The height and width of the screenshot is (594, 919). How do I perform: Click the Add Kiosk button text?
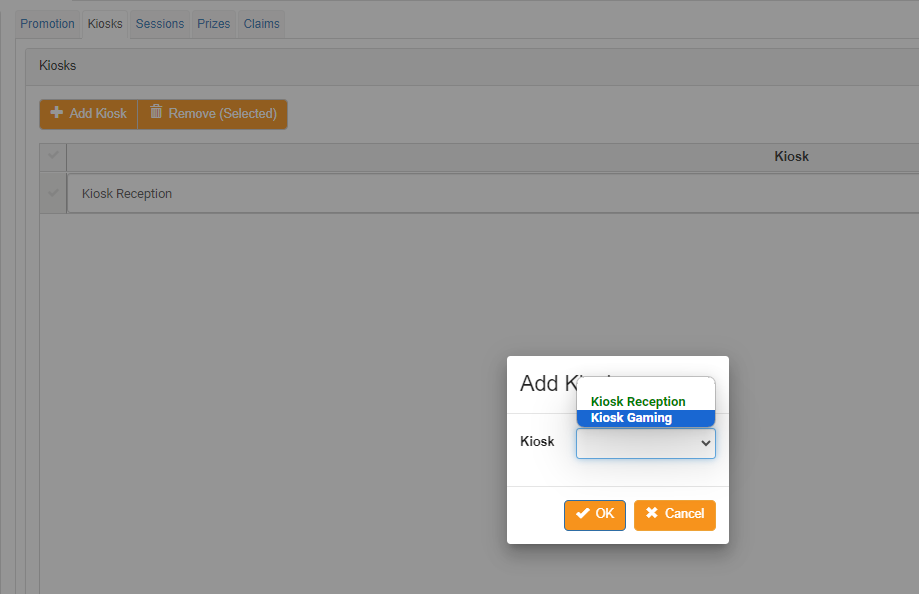98,114
